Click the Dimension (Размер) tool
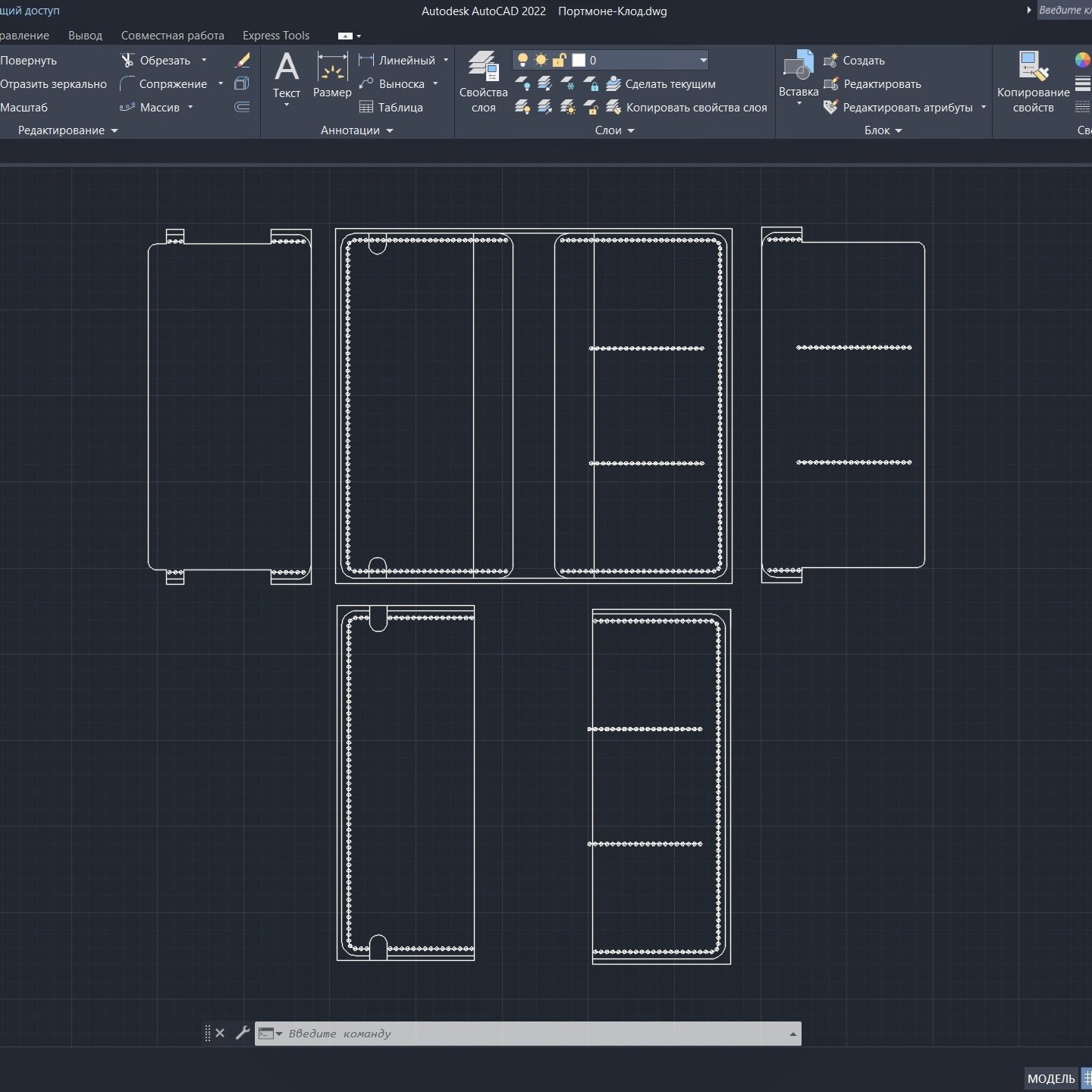 click(332, 76)
